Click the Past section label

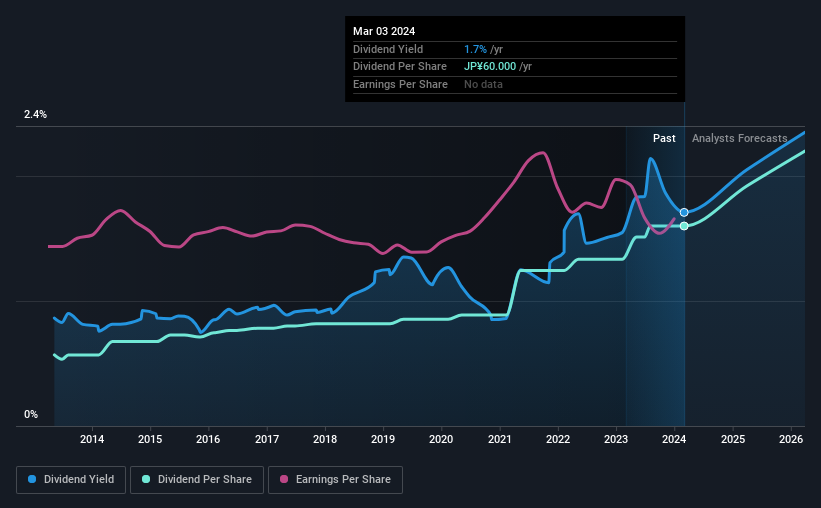664,138
